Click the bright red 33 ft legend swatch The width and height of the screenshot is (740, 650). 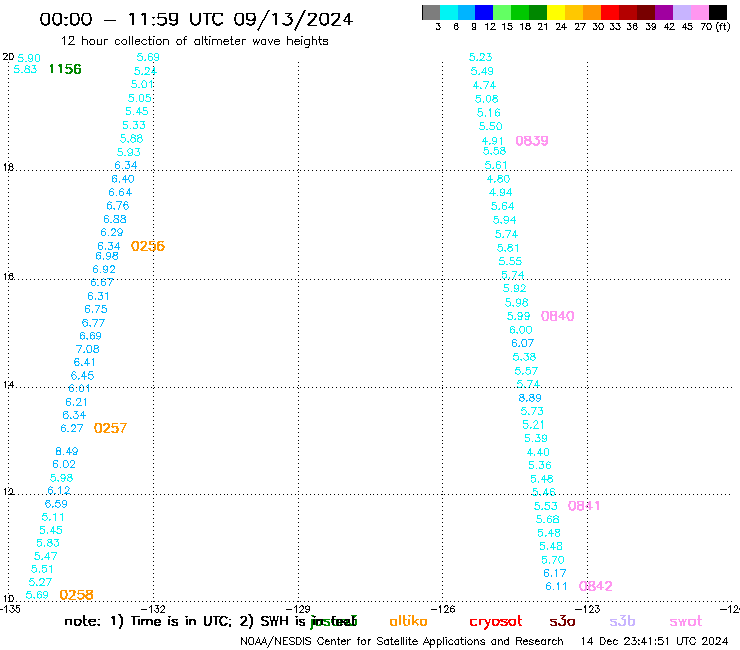pyautogui.click(x=610, y=12)
